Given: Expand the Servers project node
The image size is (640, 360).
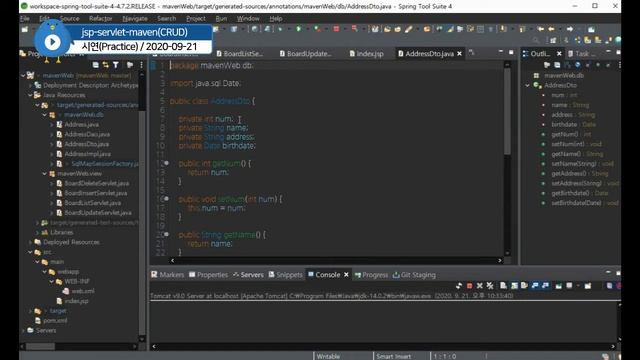Looking at the screenshot, I should 23,330.
